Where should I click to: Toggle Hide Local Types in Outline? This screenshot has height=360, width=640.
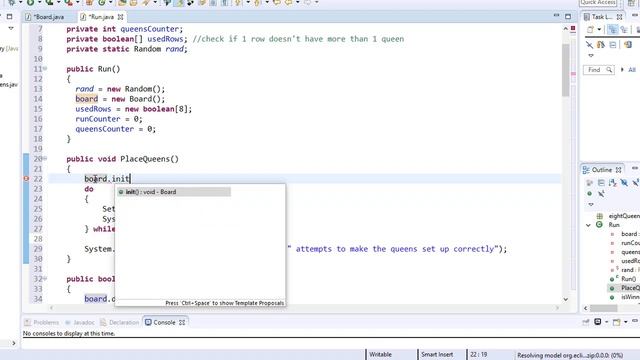pyautogui.click(x=601, y=193)
